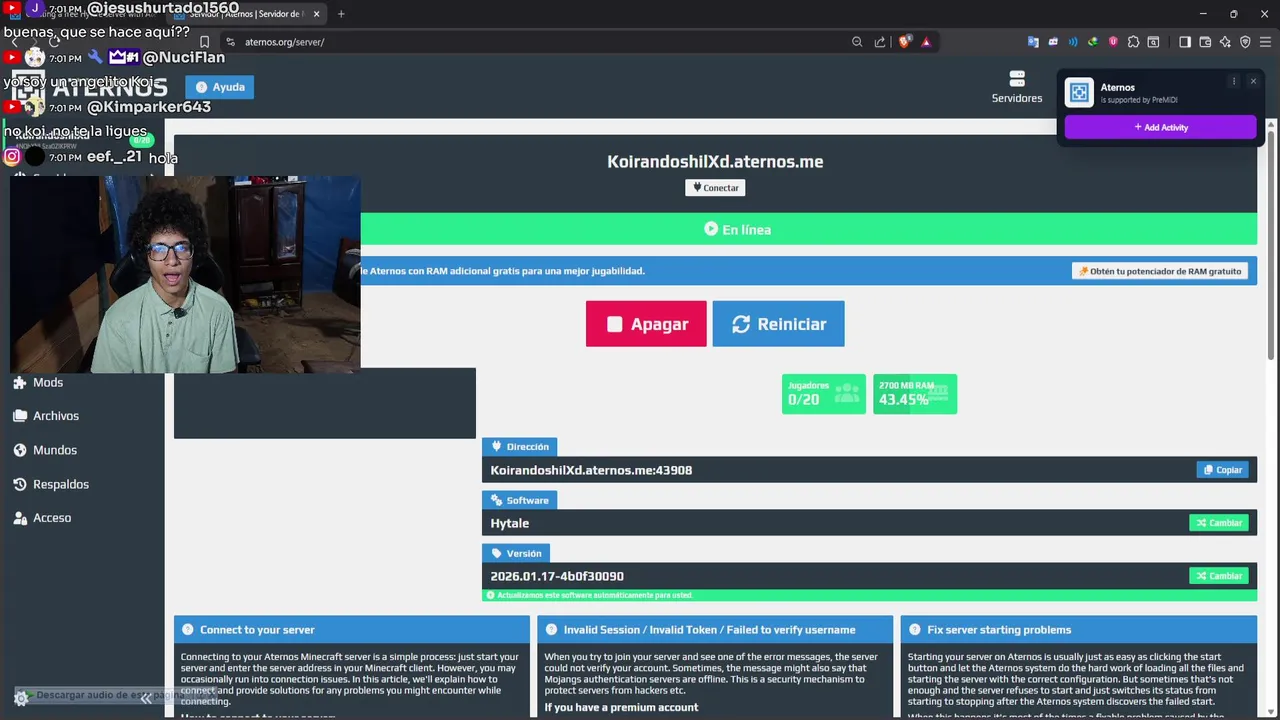Click the Instagram icon in chat overlay
Viewport: 1280px width, 720px height.
click(12, 156)
